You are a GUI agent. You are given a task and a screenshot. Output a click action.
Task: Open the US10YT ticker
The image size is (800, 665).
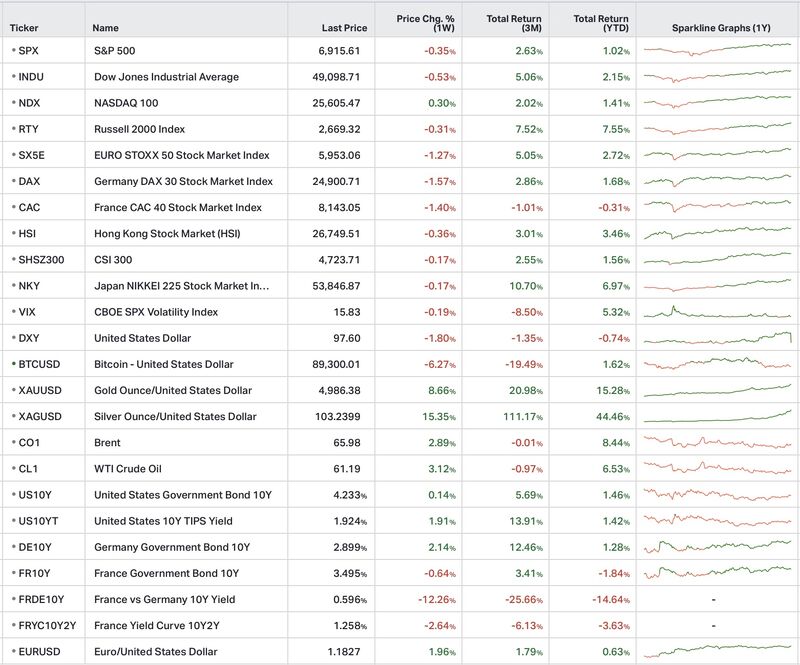[x=38, y=521]
